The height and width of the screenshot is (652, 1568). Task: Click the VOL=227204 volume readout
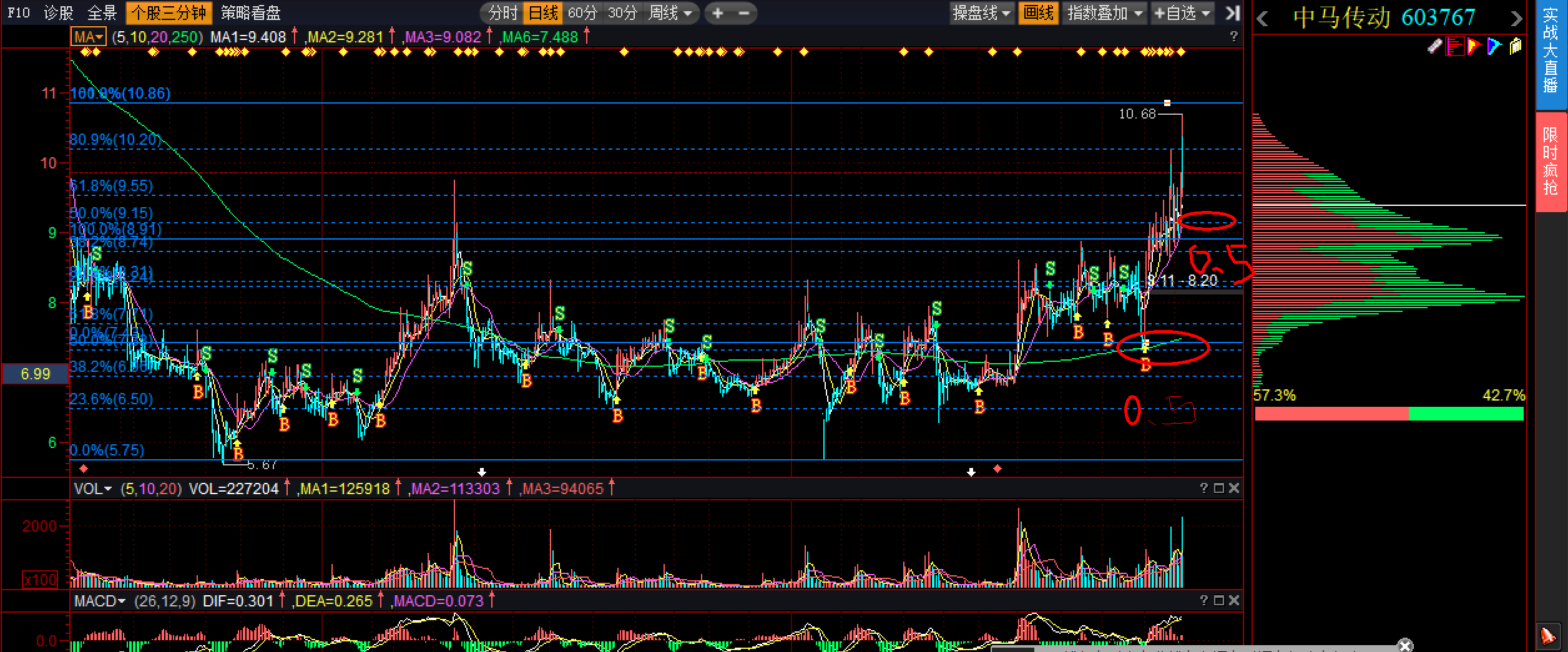click(x=234, y=489)
